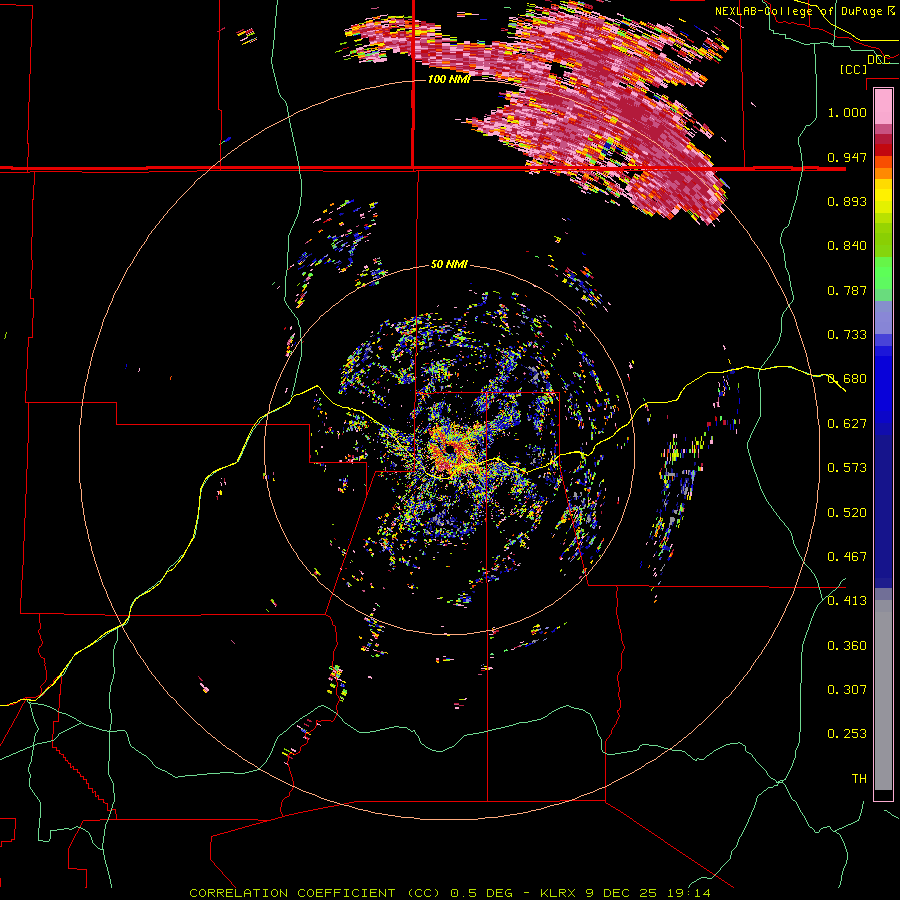Click the 0.627 legend value
The image size is (900, 900).
[x=847, y=424]
